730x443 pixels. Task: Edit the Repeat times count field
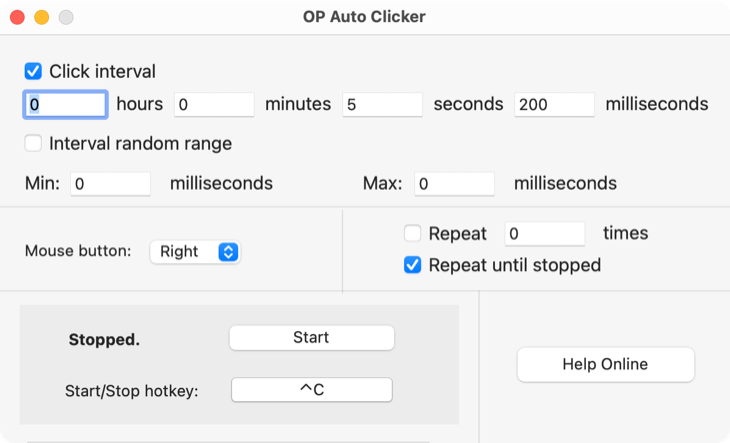click(544, 234)
